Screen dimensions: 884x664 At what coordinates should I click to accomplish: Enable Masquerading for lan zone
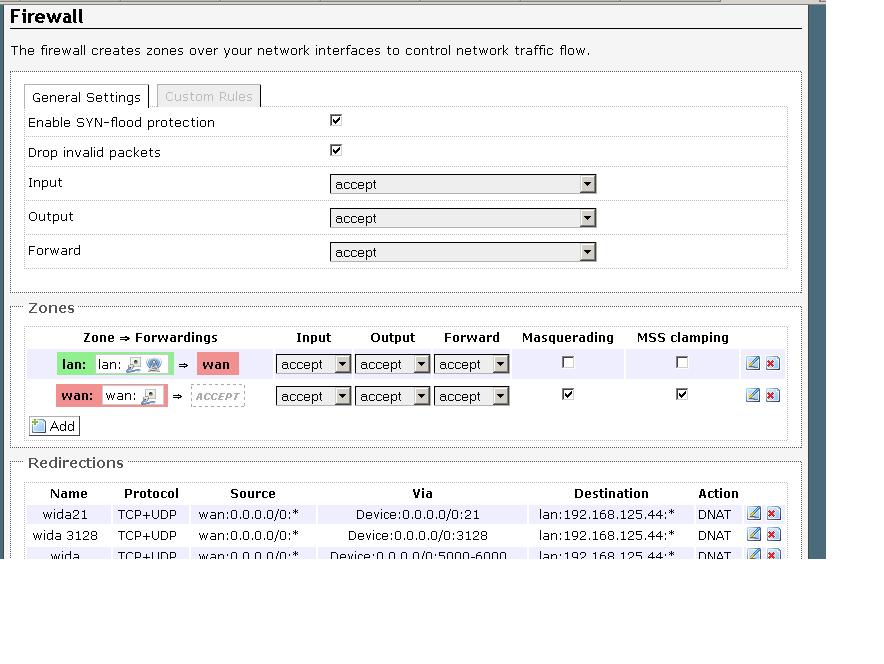568,362
